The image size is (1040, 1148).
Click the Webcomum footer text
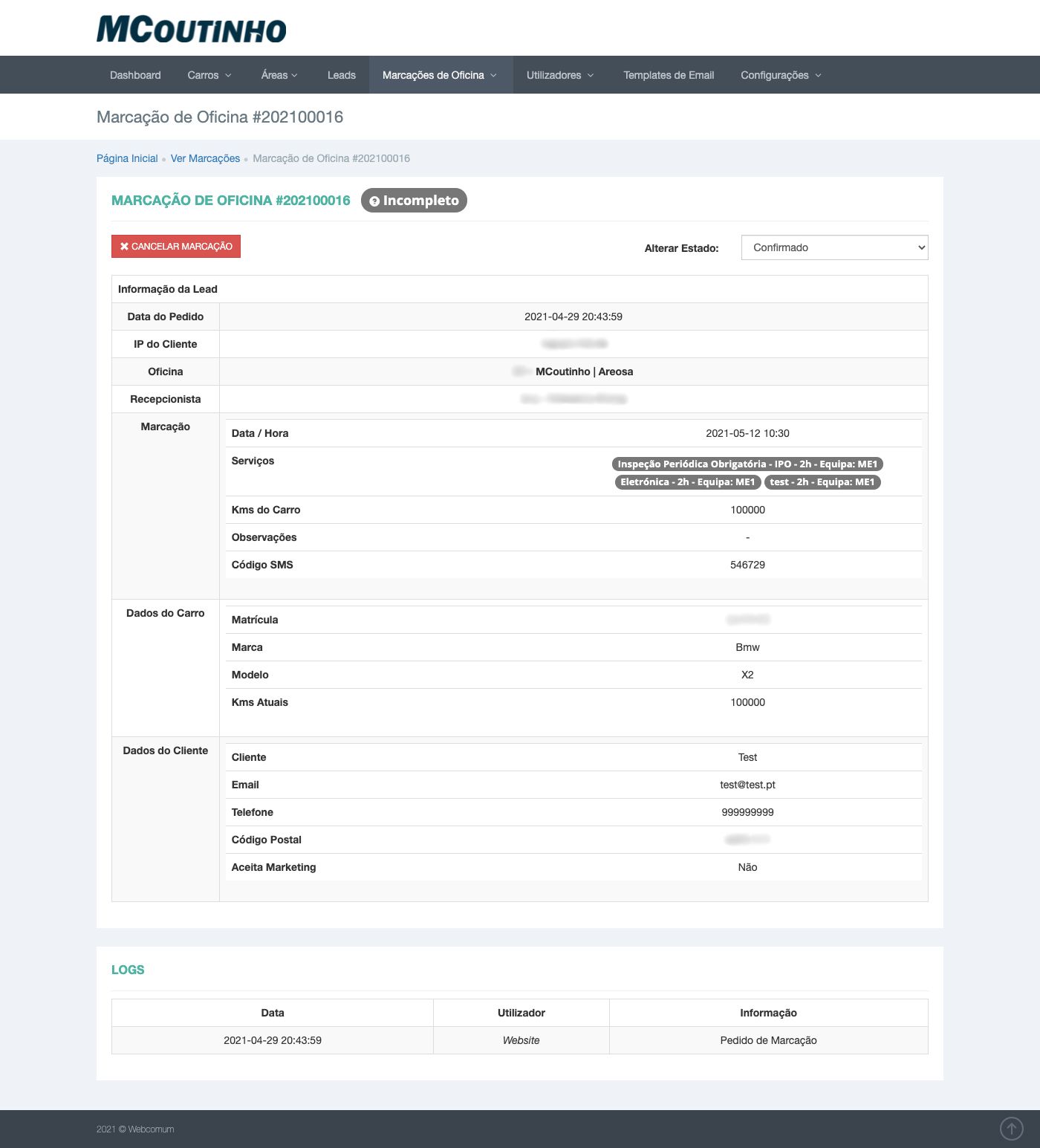pyautogui.click(x=150, y=1129)
